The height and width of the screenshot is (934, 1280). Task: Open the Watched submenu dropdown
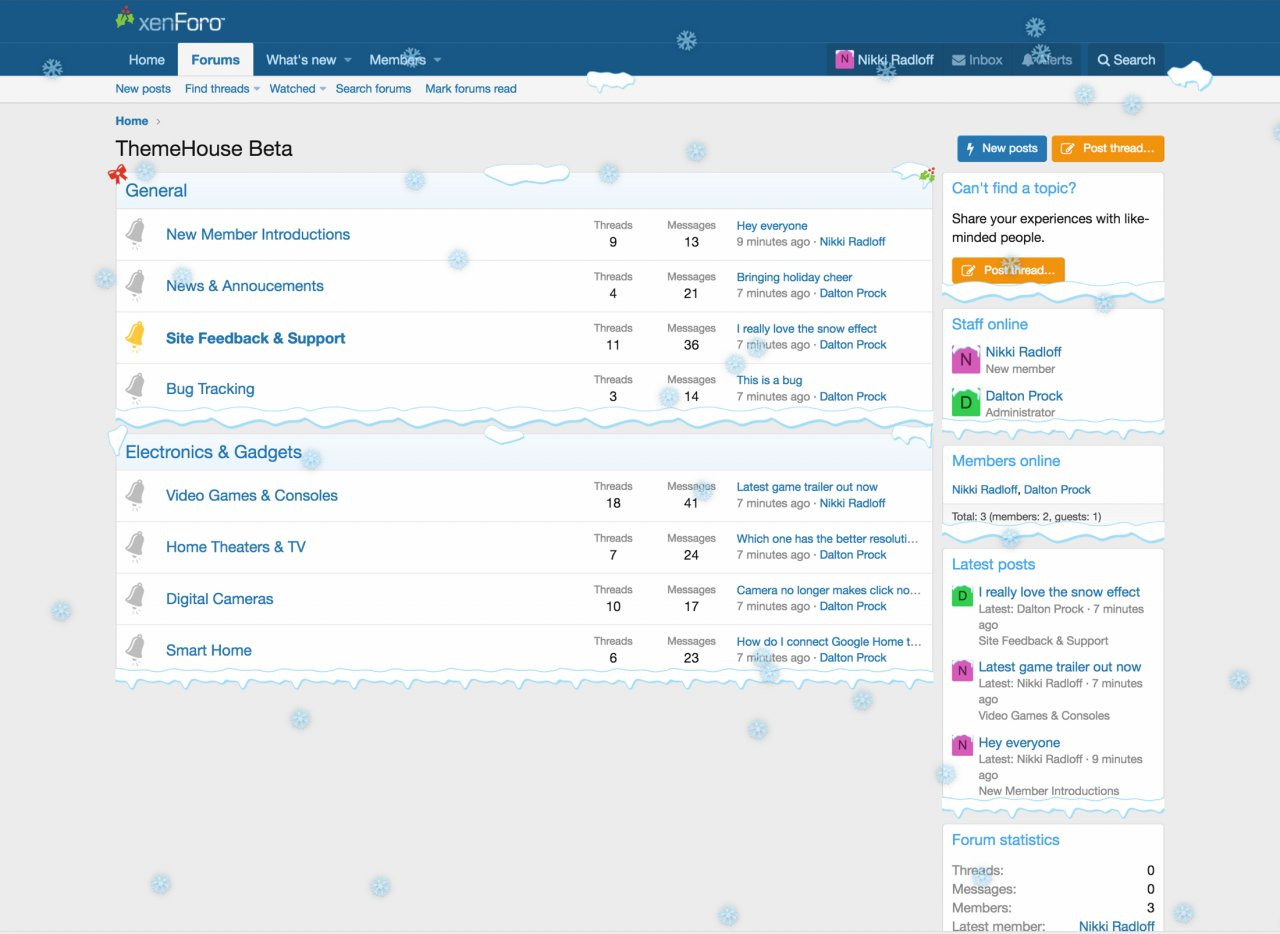pos(323,89)
